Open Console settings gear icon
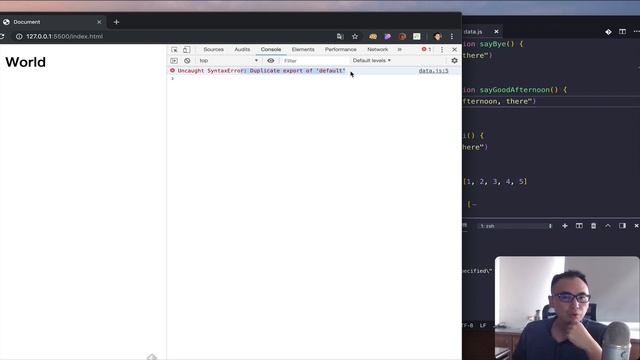The height and width of the screenshot is (360, 640). 454,60
